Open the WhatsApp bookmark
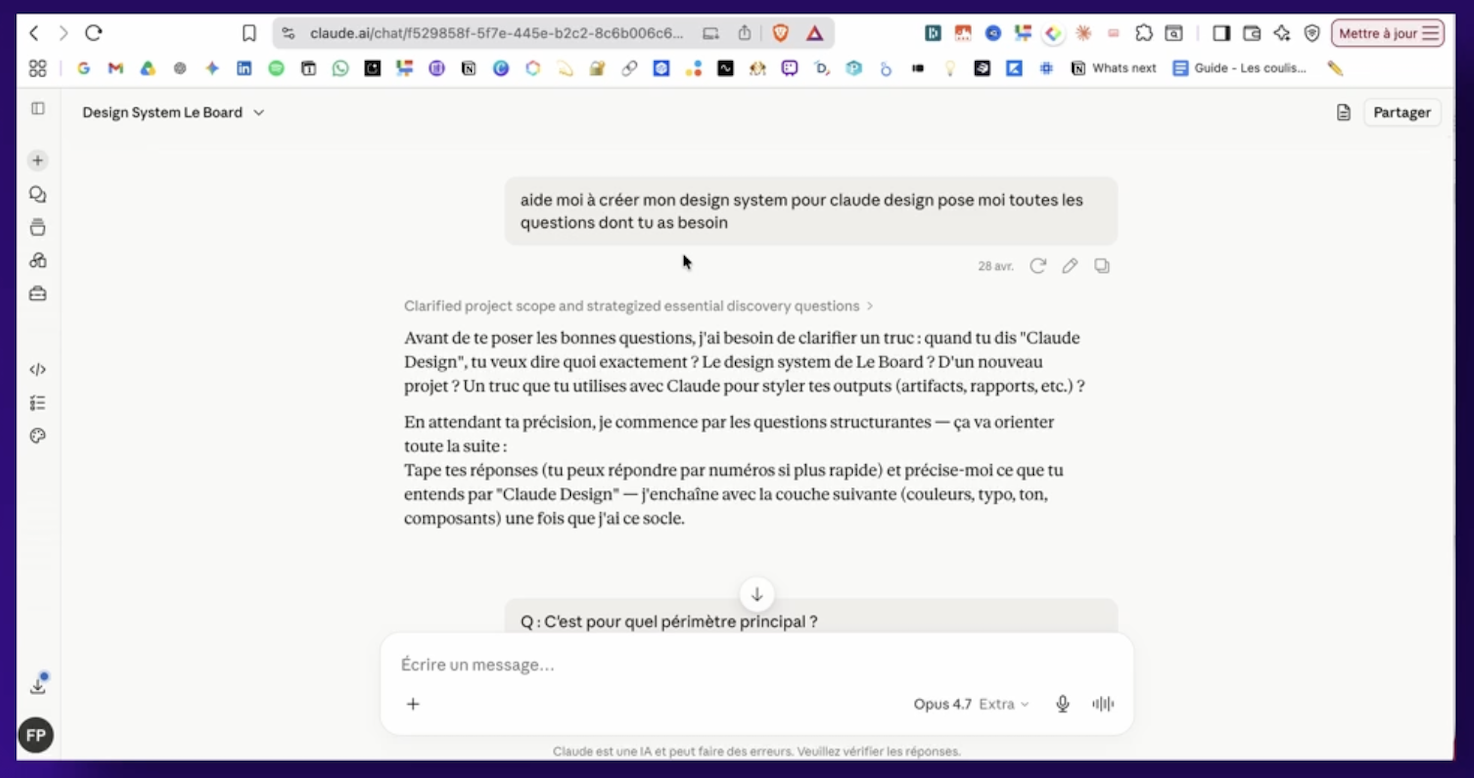The width and height of the screenshot is (1474, 778). [x=340, y=68]
